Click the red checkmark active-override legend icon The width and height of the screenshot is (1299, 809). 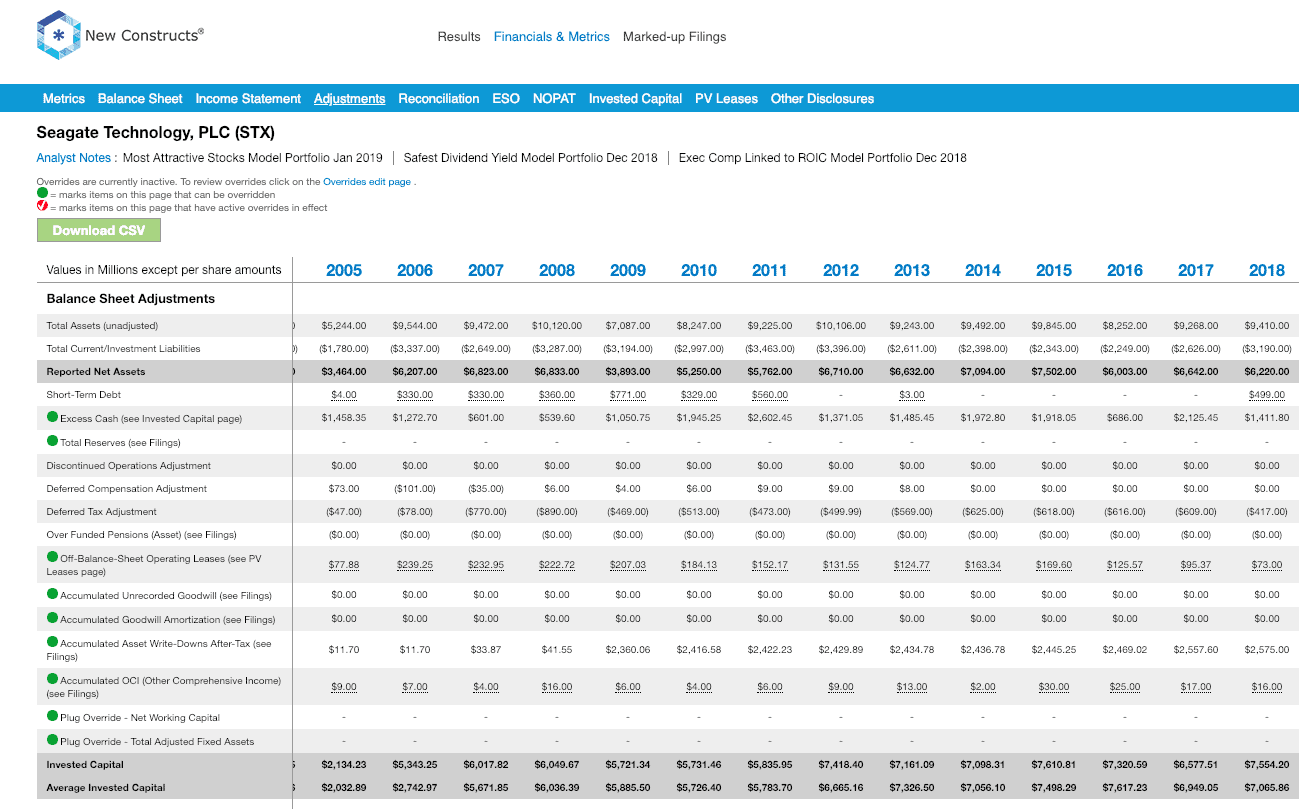point(42,207)
